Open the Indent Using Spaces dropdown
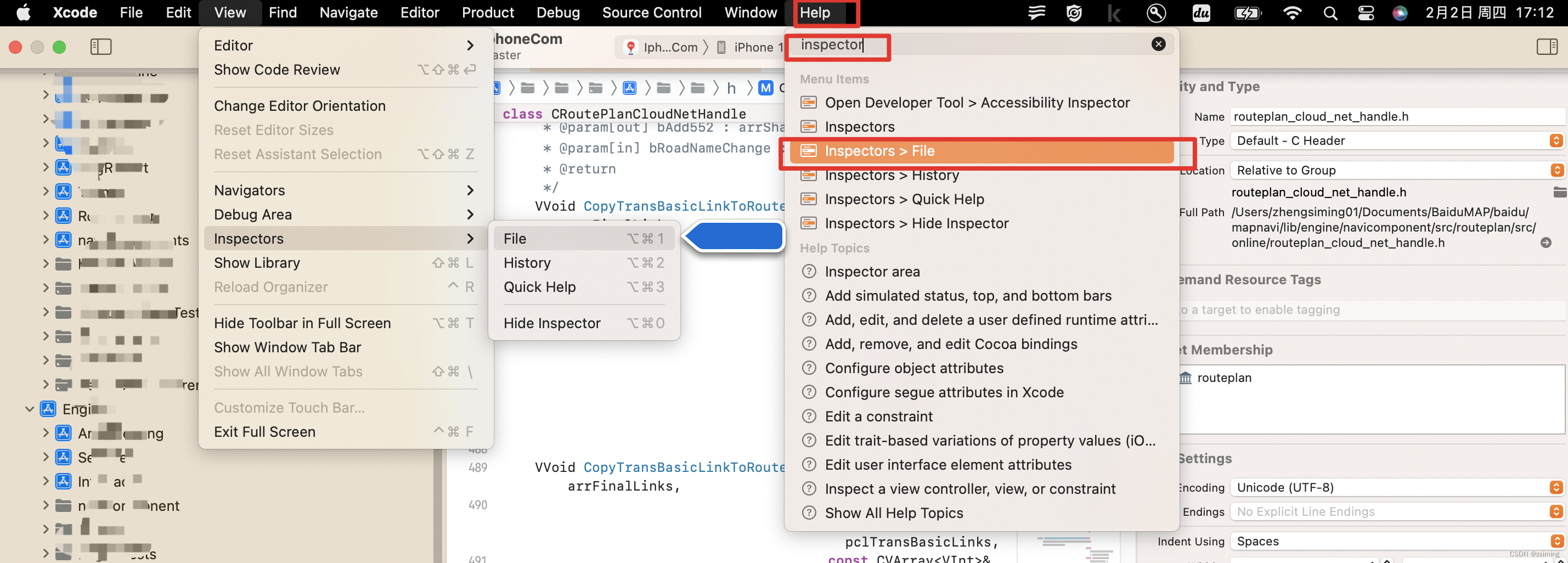Screen dimensions: 1568x563 point(1397,541)
